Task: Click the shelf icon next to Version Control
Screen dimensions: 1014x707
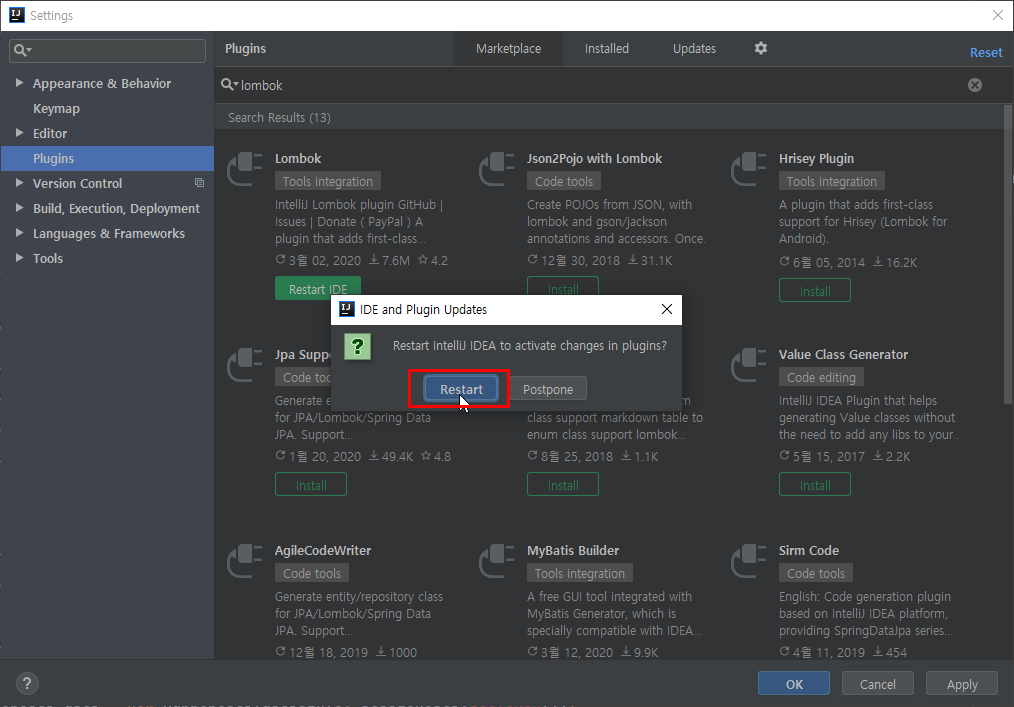Action: point(199,183)
